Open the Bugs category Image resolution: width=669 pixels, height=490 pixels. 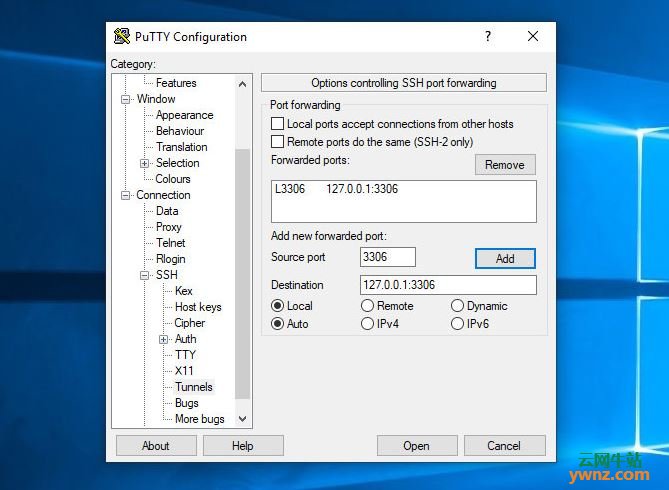[x=186, y=403]
